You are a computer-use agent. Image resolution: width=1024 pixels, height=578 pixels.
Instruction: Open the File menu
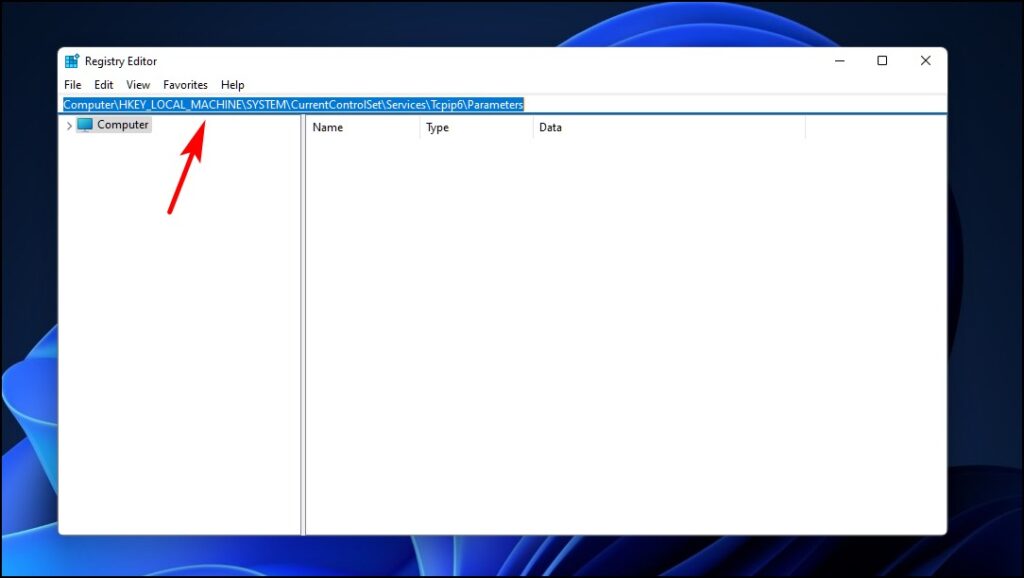tap(72, 85)
